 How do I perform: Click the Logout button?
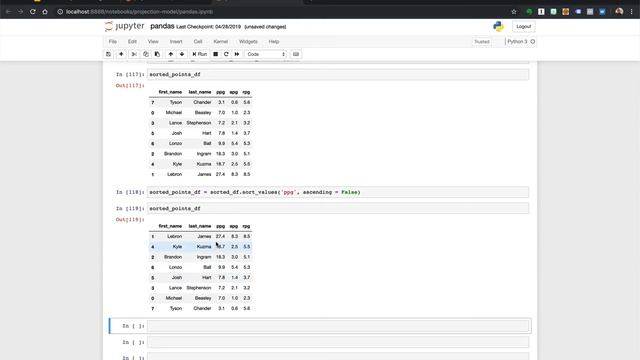click(524, 27)
